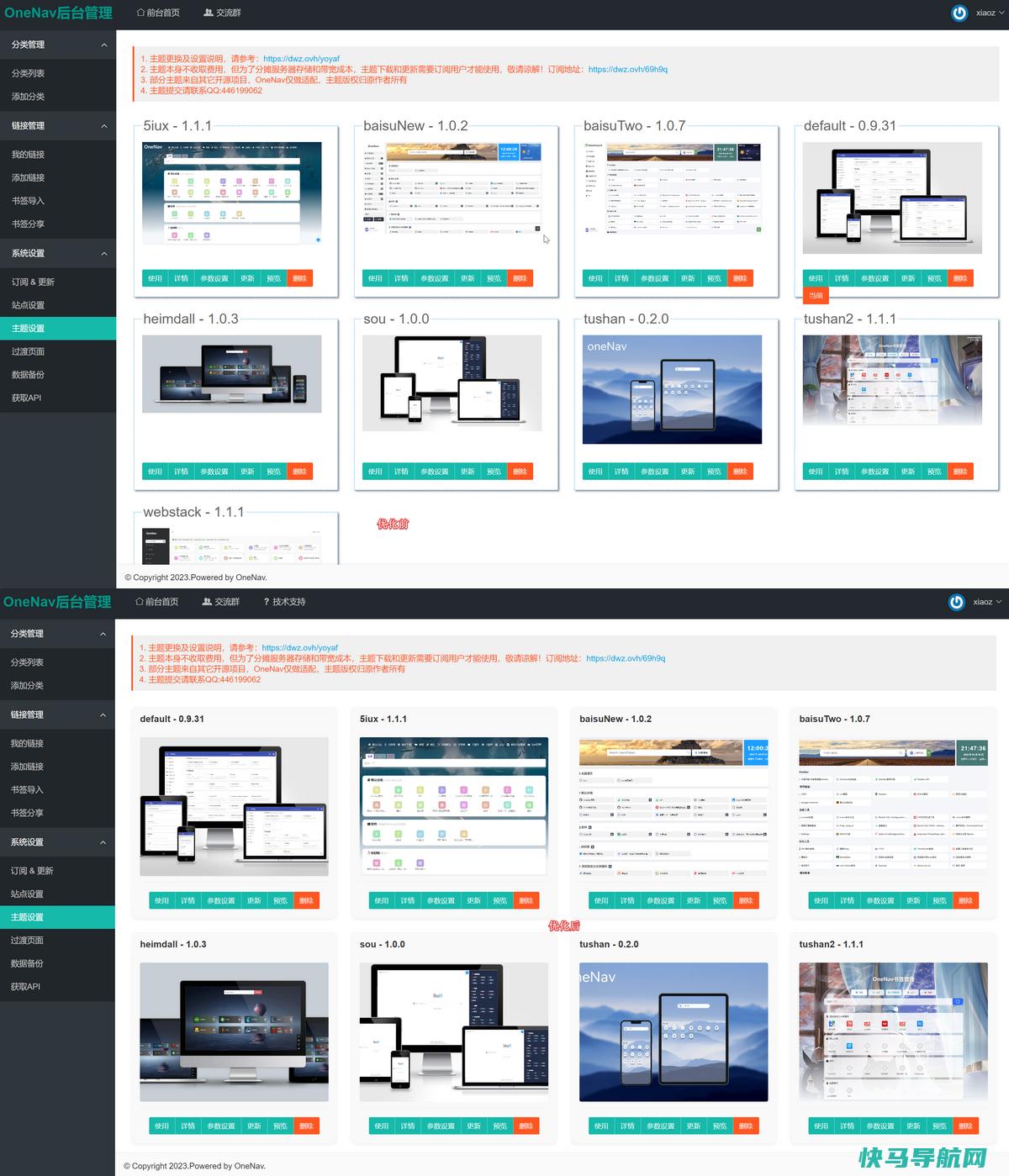
Task: Click 删除 on lower baisuTwo - 1.0.7 card
Action: pyautogui.click(x=965, y=900)
